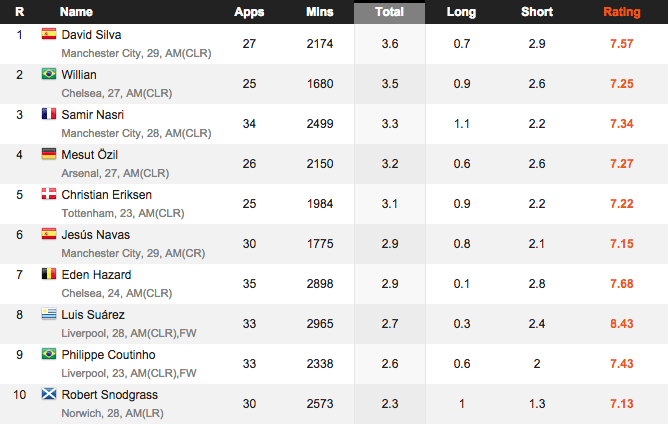Click the Denmark flag beside Christian Eriksen
The width and height of the screenshot is (669, 424).
pos(49,194)
